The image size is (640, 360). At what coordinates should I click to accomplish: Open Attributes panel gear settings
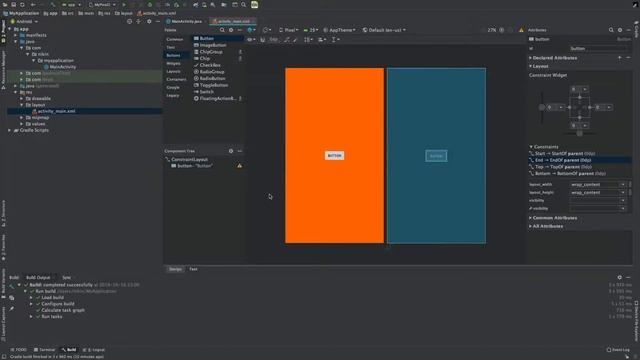point(620,30)
